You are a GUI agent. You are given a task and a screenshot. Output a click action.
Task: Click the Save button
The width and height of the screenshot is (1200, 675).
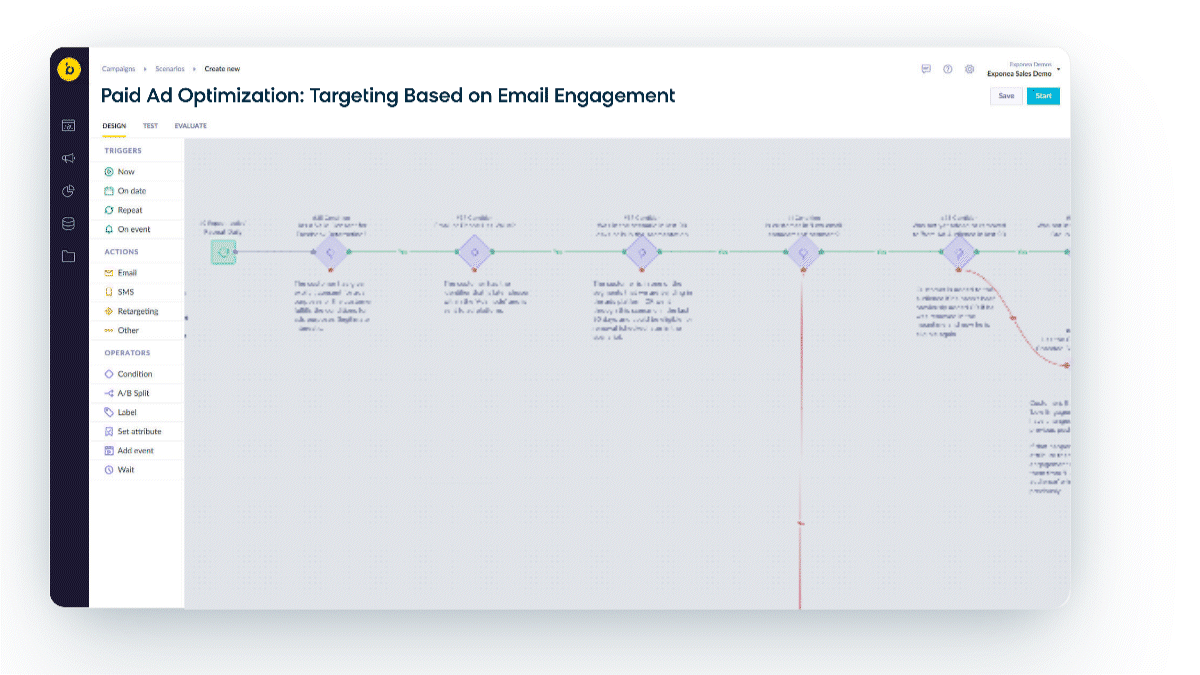[1006, 96]
